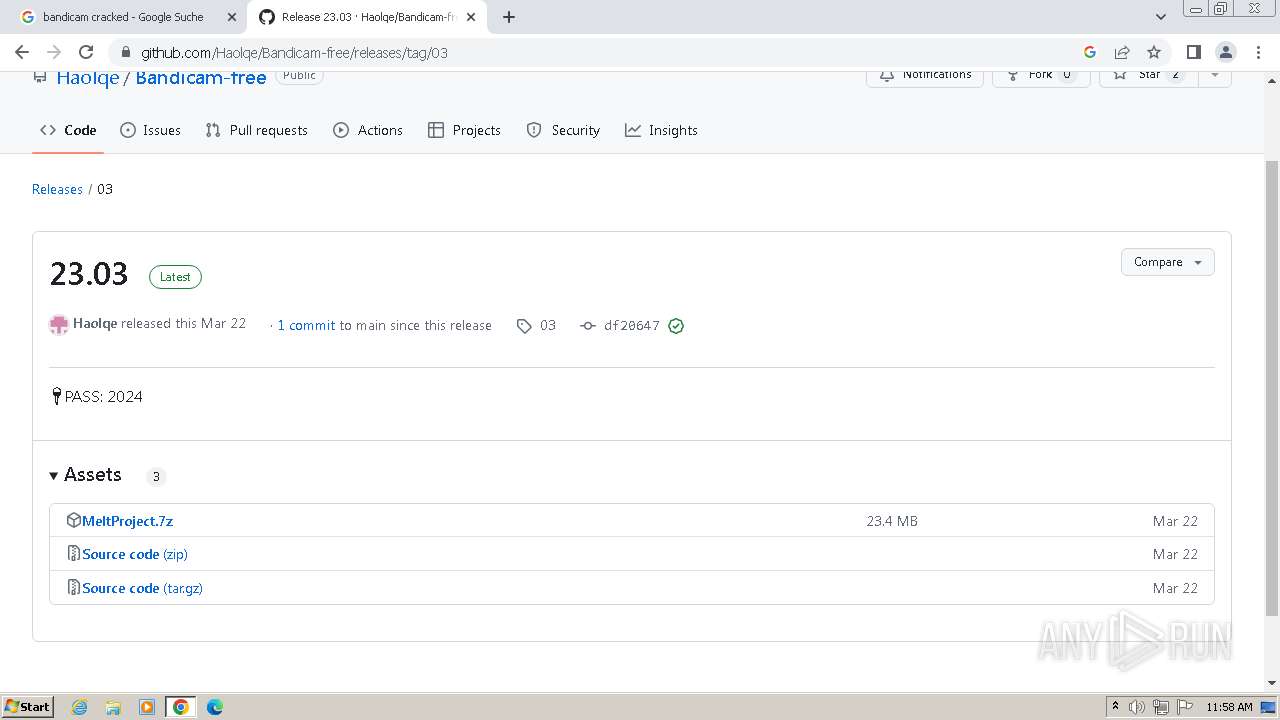Viewport: 1280px width, 720px height.
Task: Click the volume speaker tray icon
Action: coord(1137,707)
